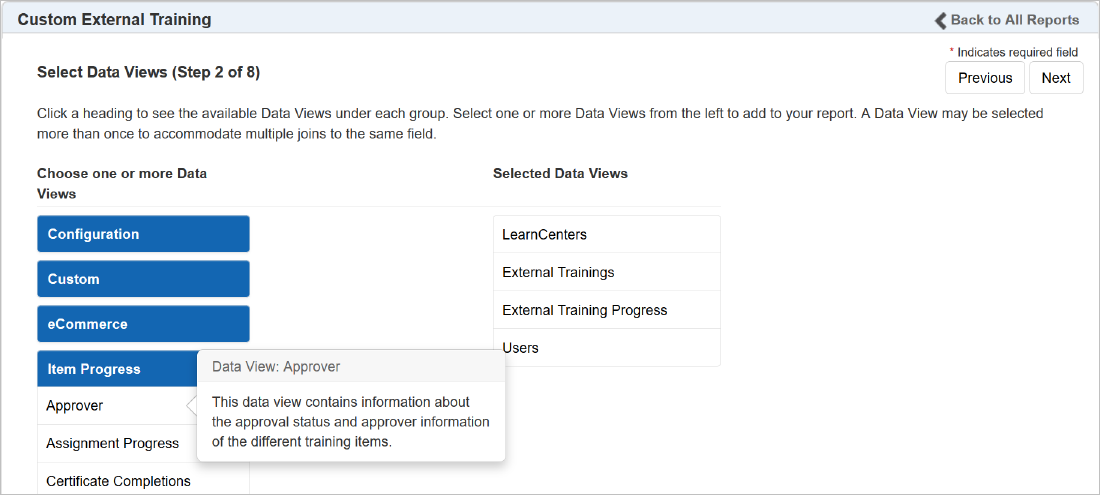Click the Selected Data Views column heading
The height and width of the screenshot is (495, 1100).
click(560, 173)
